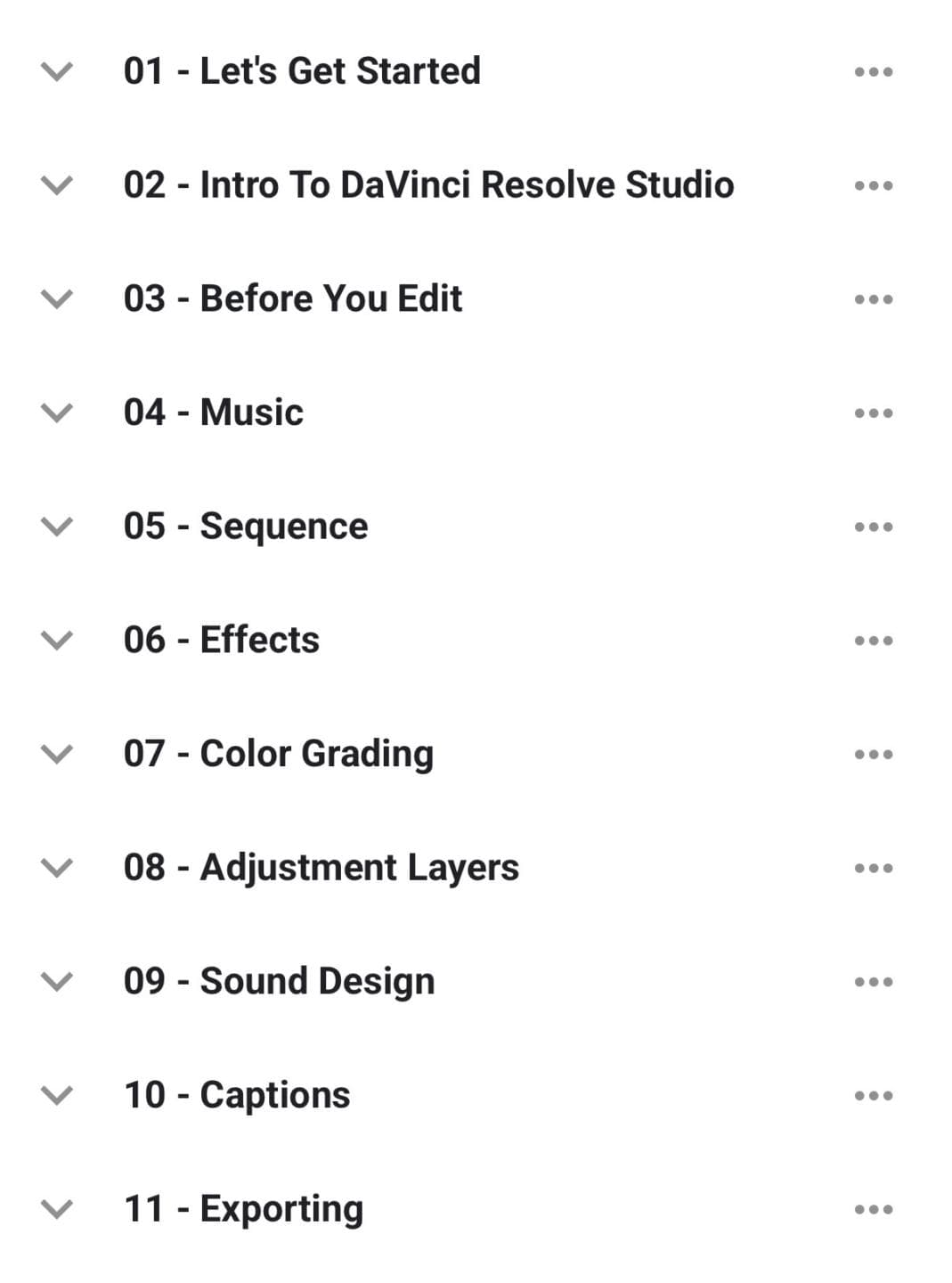Image resolution: width=952 pixels, height=1283 pixels.
Task: Open more options for Intro To DaVinci Resolve Studio
Action: pyautogui.click(x=873, y=185)
